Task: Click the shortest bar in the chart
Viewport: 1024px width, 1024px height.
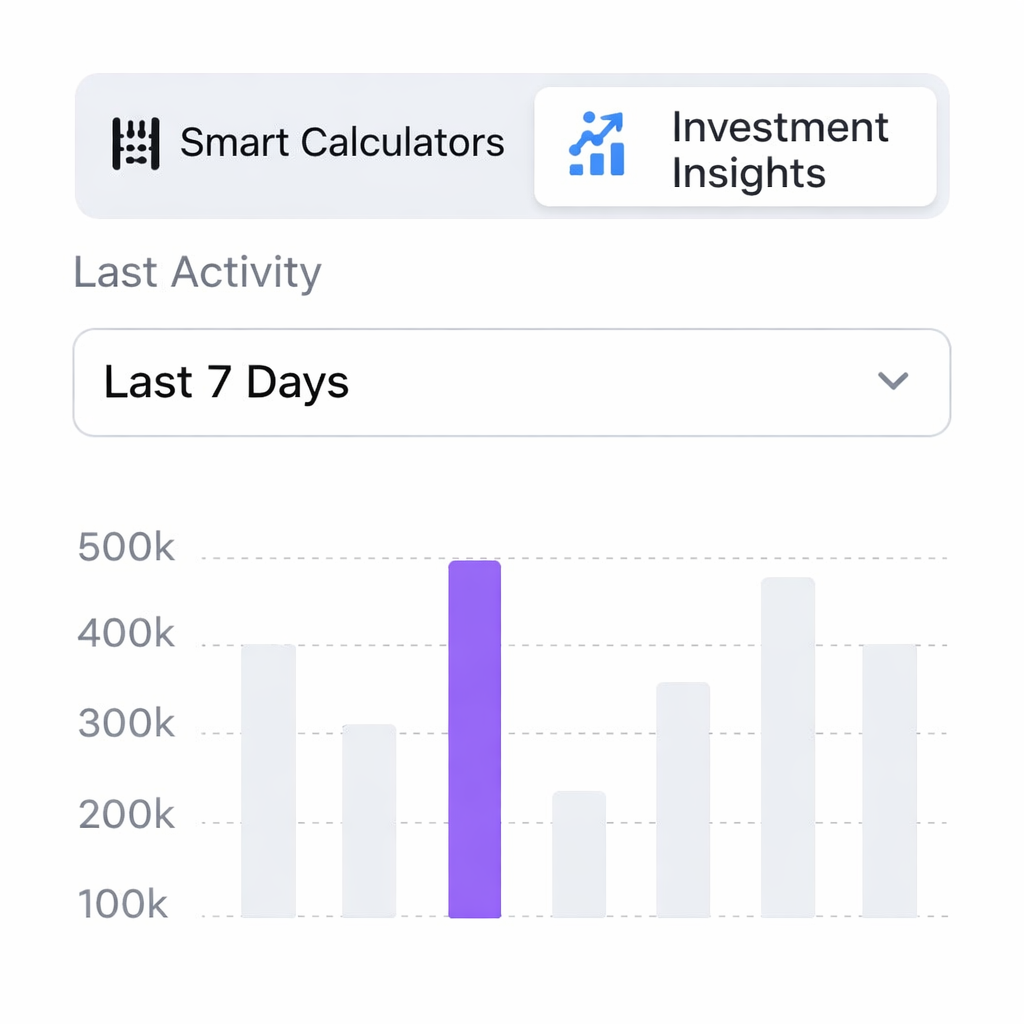Action: tap(579, 854)
